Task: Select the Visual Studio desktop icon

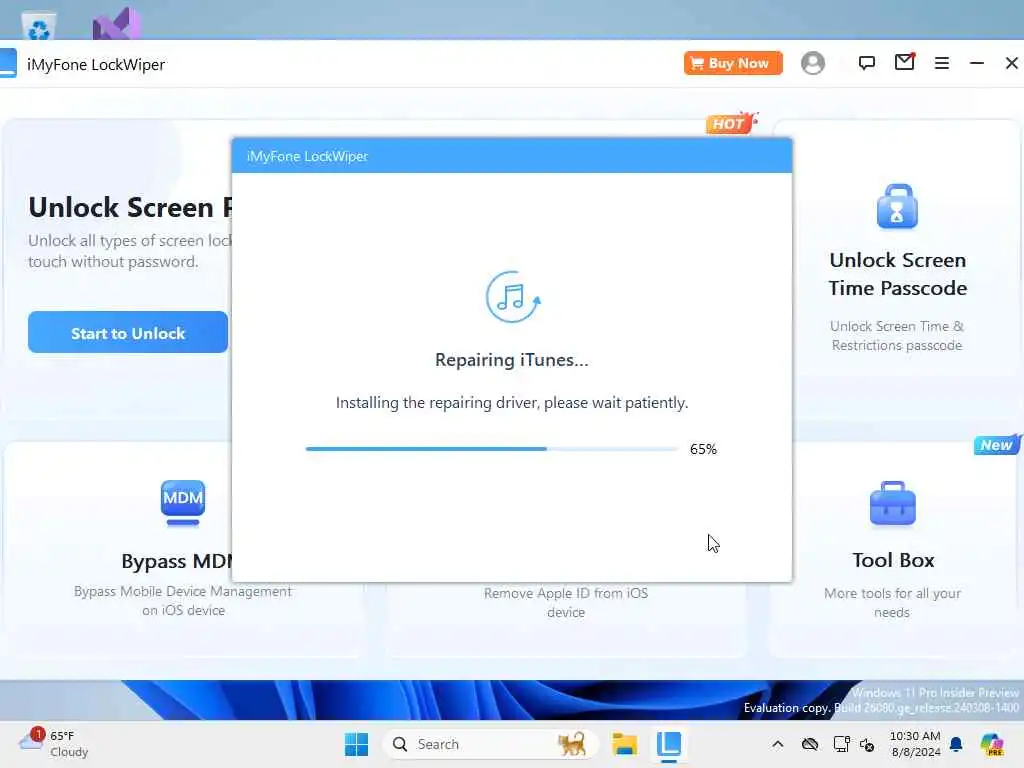Action: tap(116, 24)
